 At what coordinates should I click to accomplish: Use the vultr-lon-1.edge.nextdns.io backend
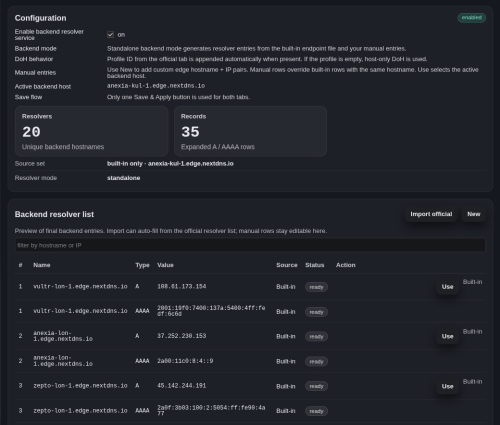click(447, 287)
